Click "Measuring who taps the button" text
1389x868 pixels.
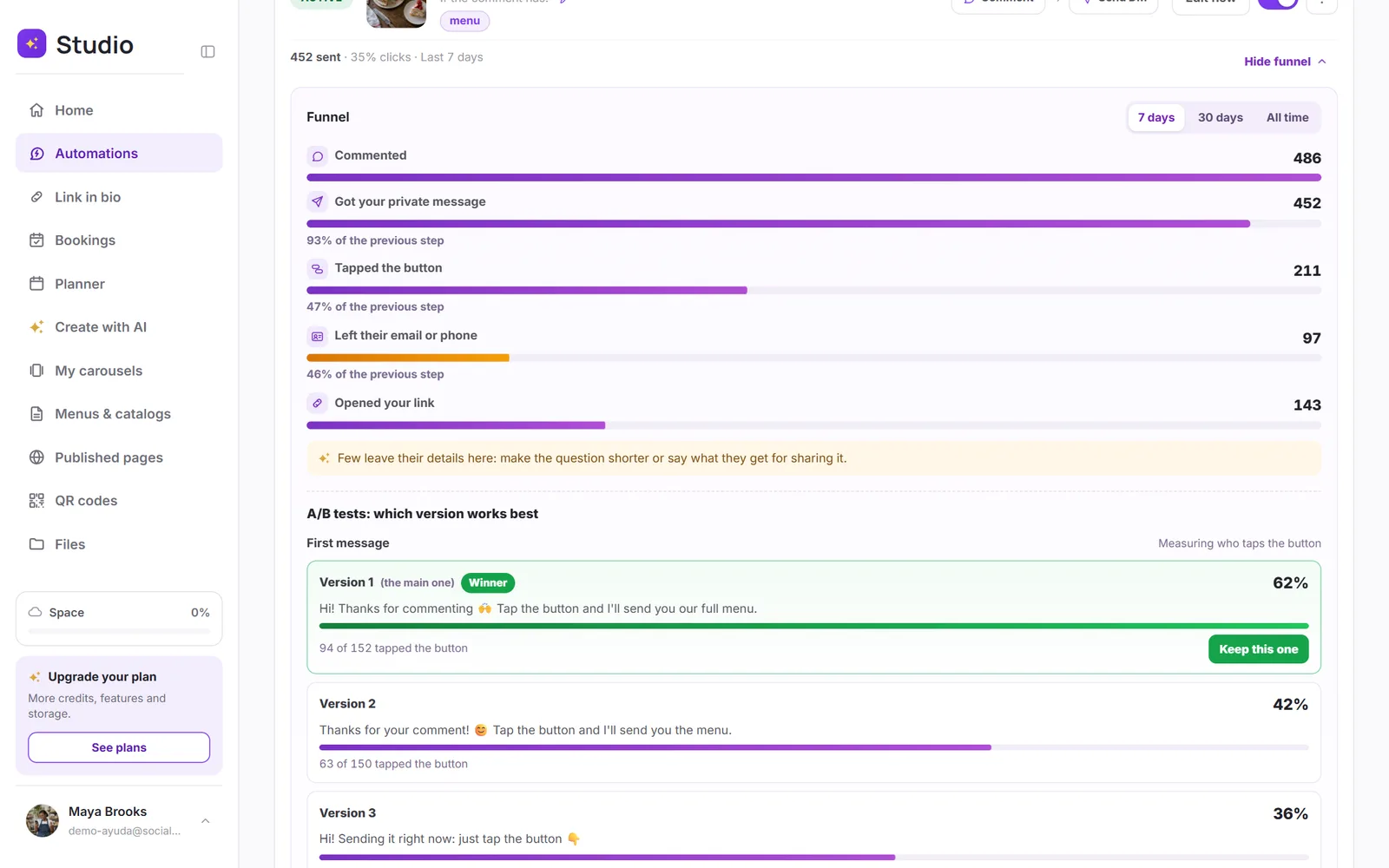(1239, 543)
